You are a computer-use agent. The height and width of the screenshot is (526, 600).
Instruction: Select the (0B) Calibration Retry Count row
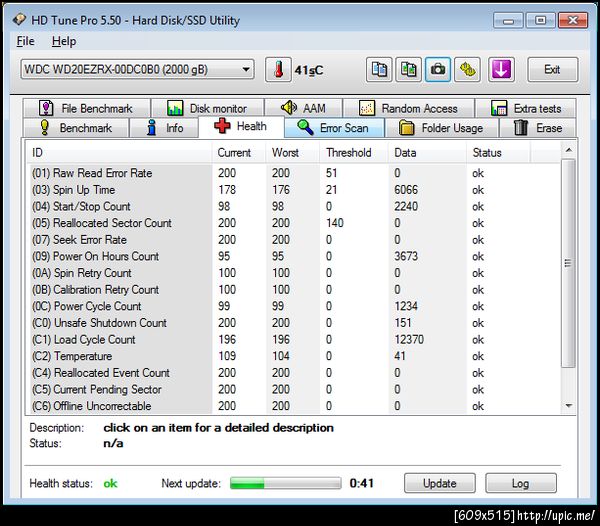tap(294, 290)
